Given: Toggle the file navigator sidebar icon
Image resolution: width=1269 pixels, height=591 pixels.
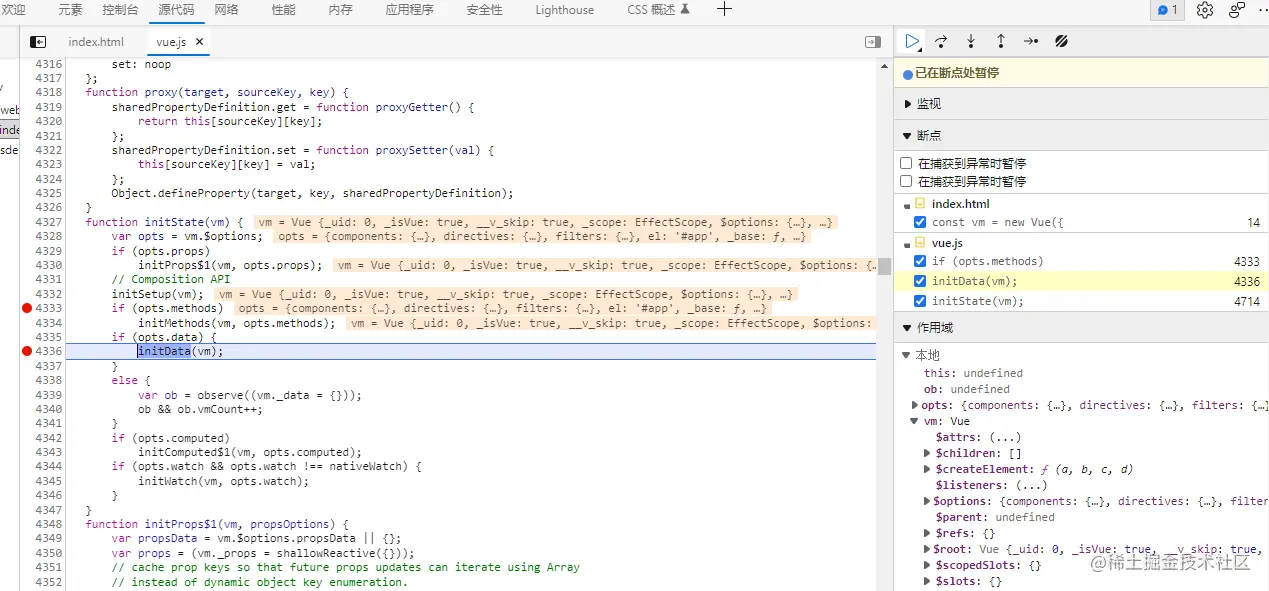Looking at the screenshot, I should tap(38, 42).
